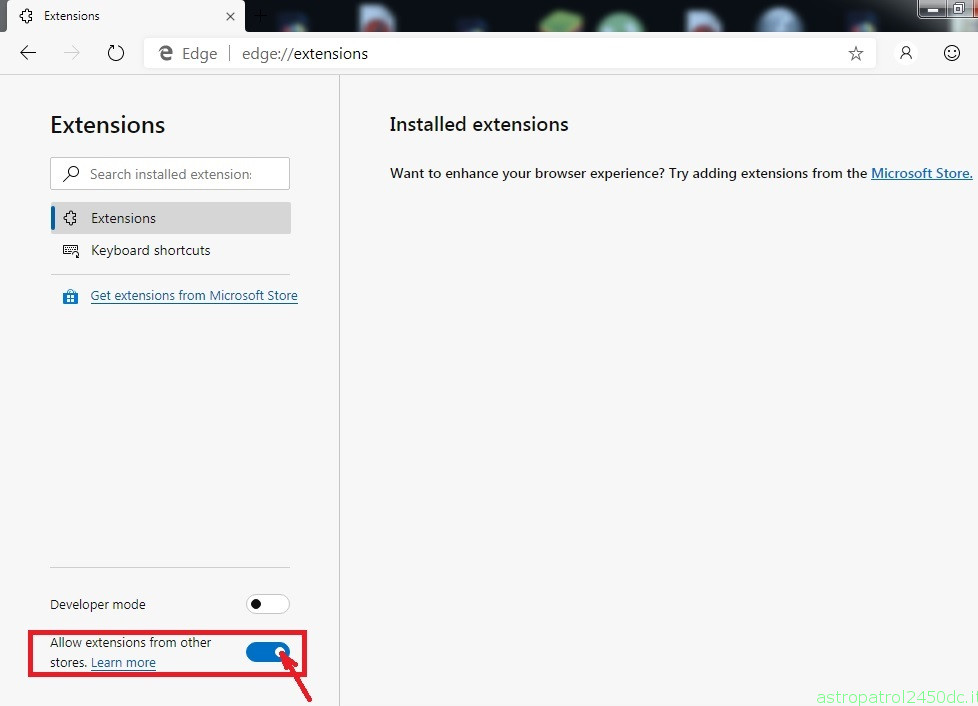This screenshot has height=706, width=978.
Task: Open the Learn more link
Action: 123,662
